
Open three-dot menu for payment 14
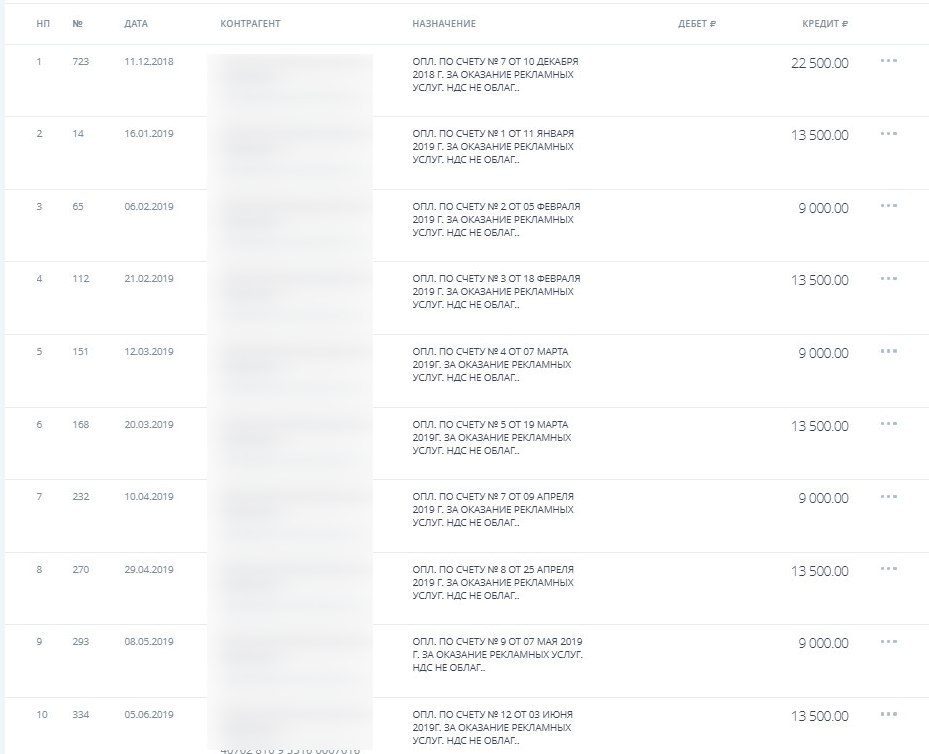point(889,133)
